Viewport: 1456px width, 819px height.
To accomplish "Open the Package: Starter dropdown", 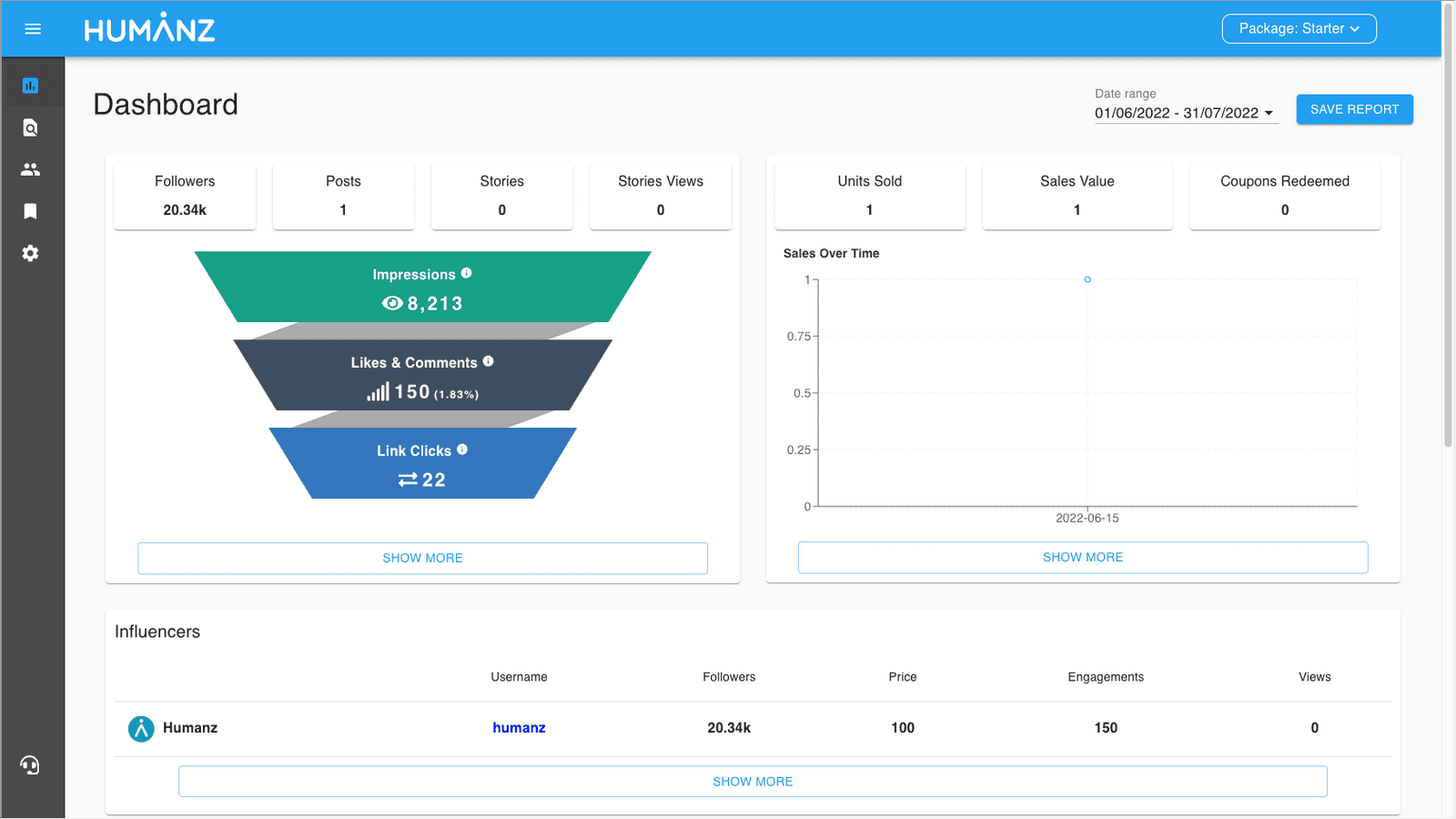I will (x=1299, y=28).
